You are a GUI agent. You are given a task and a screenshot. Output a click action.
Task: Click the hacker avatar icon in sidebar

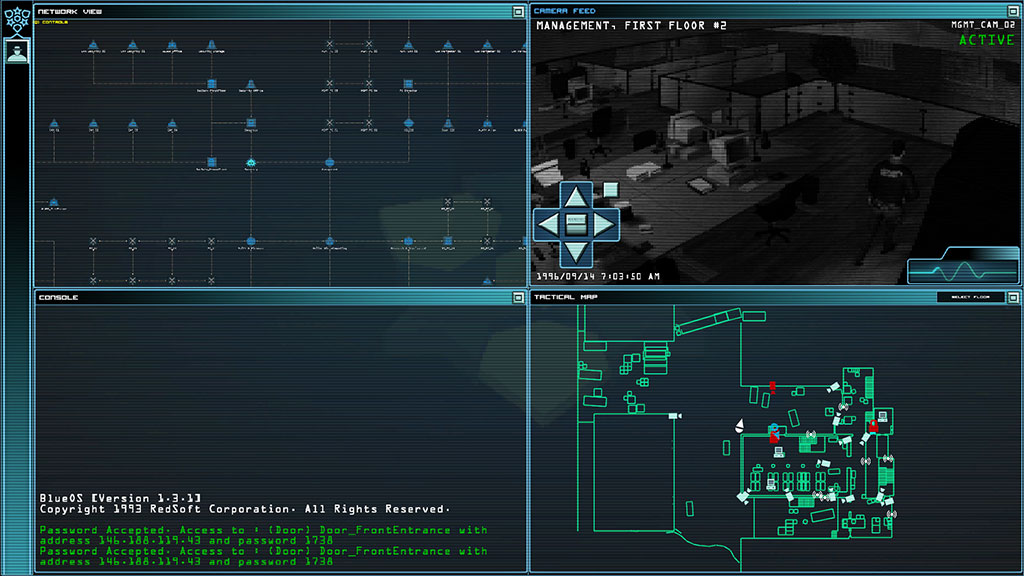[17, 52]
